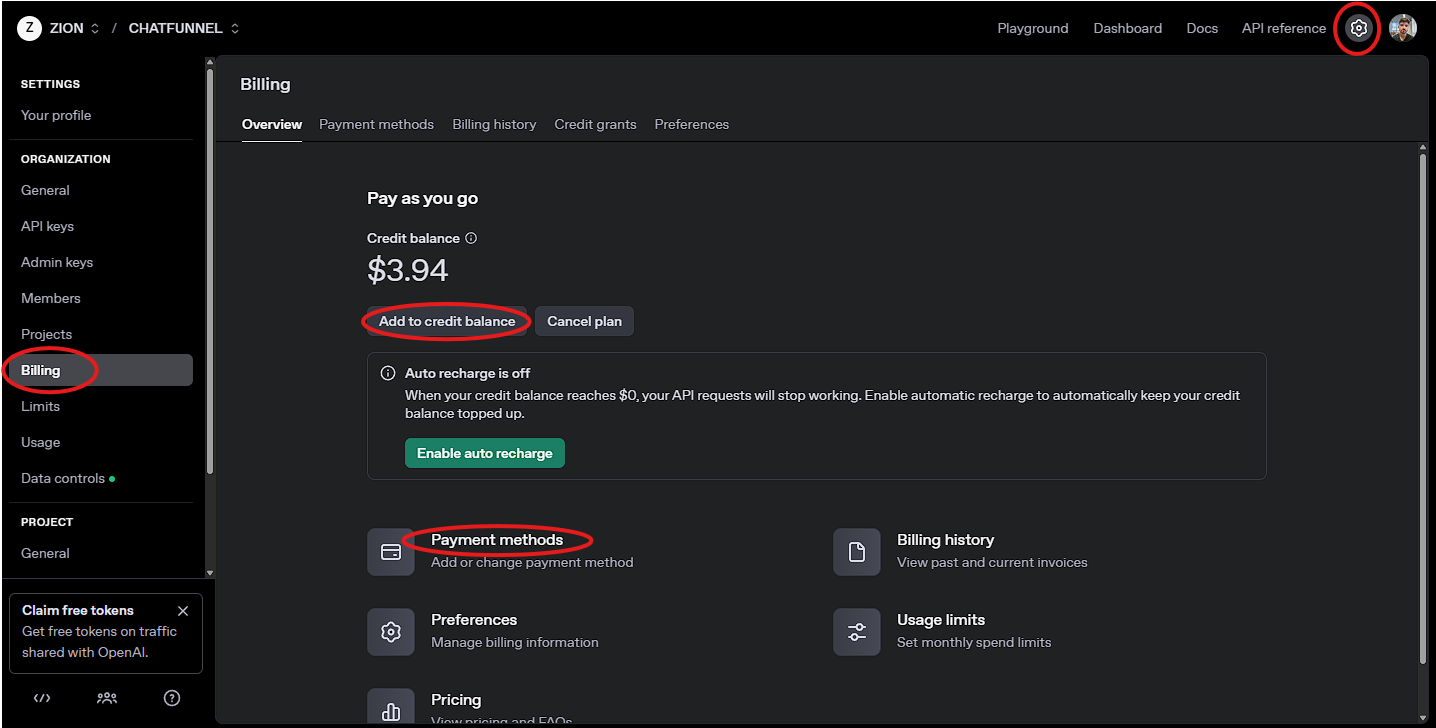Click the Preferences gear tile icon
The width and height of the screenshot is (1436, 728).
391,632
